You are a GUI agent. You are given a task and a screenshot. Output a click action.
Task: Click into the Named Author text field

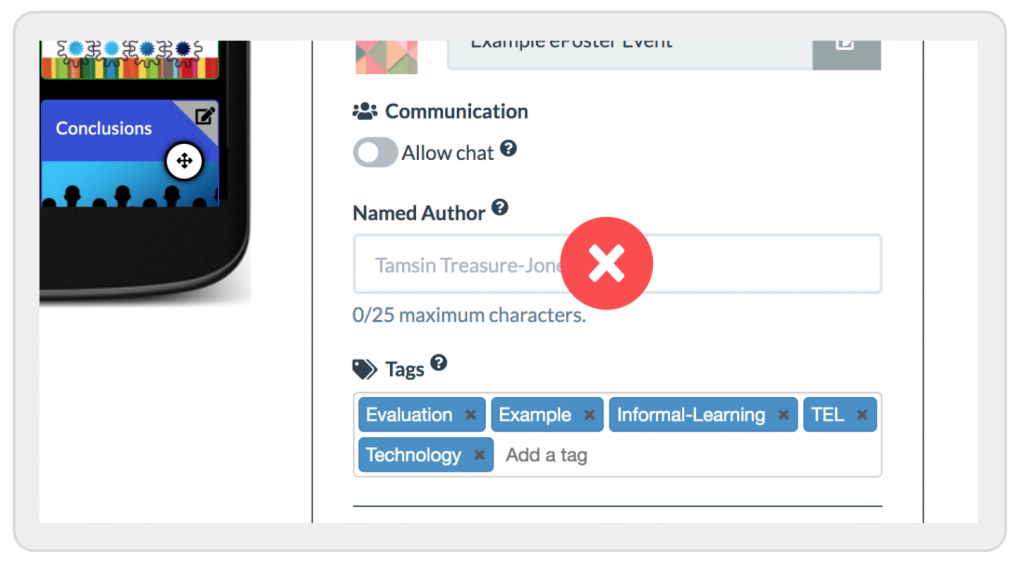617,264
